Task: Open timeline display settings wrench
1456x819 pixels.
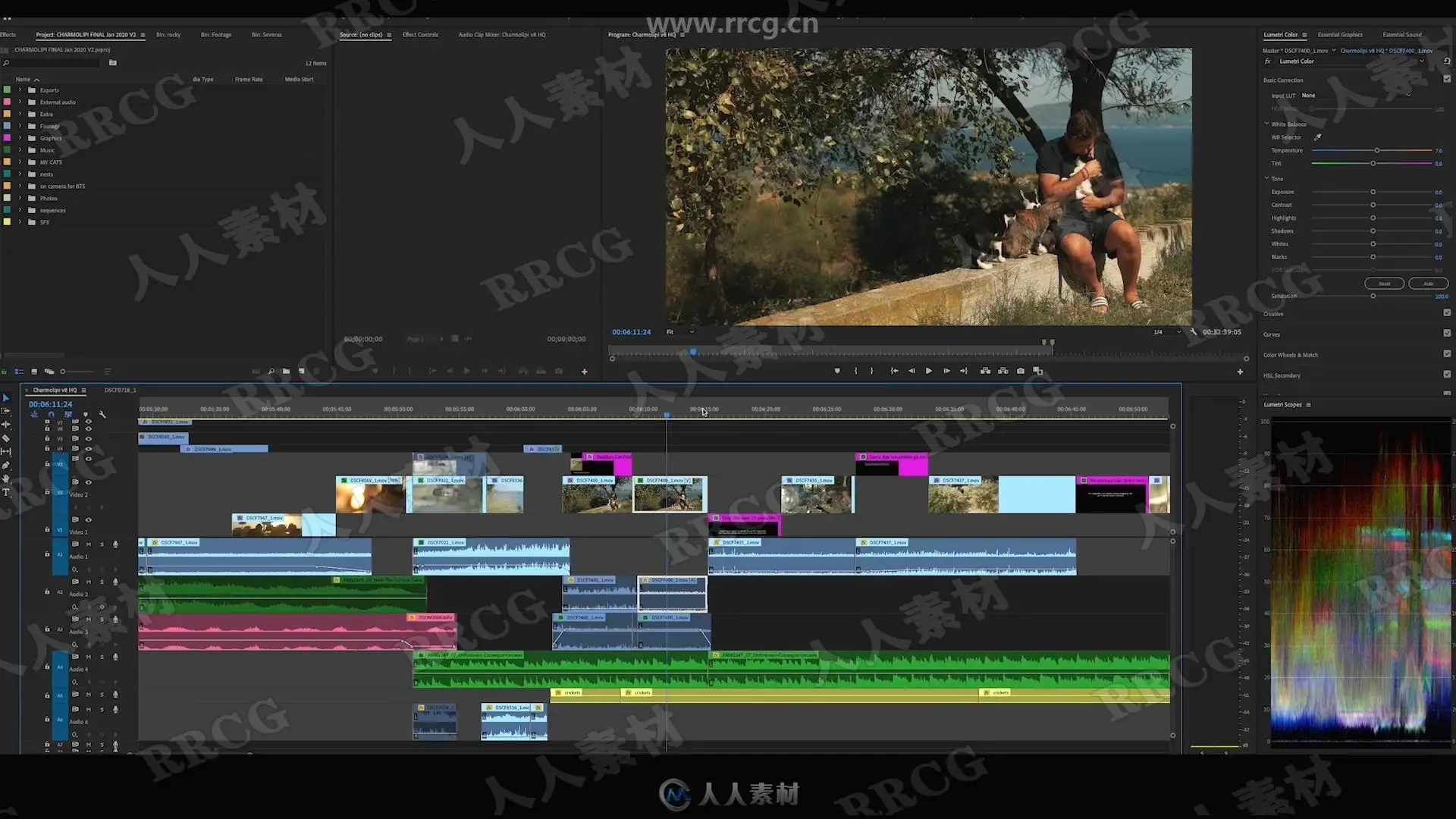Action: pos(102,415)
